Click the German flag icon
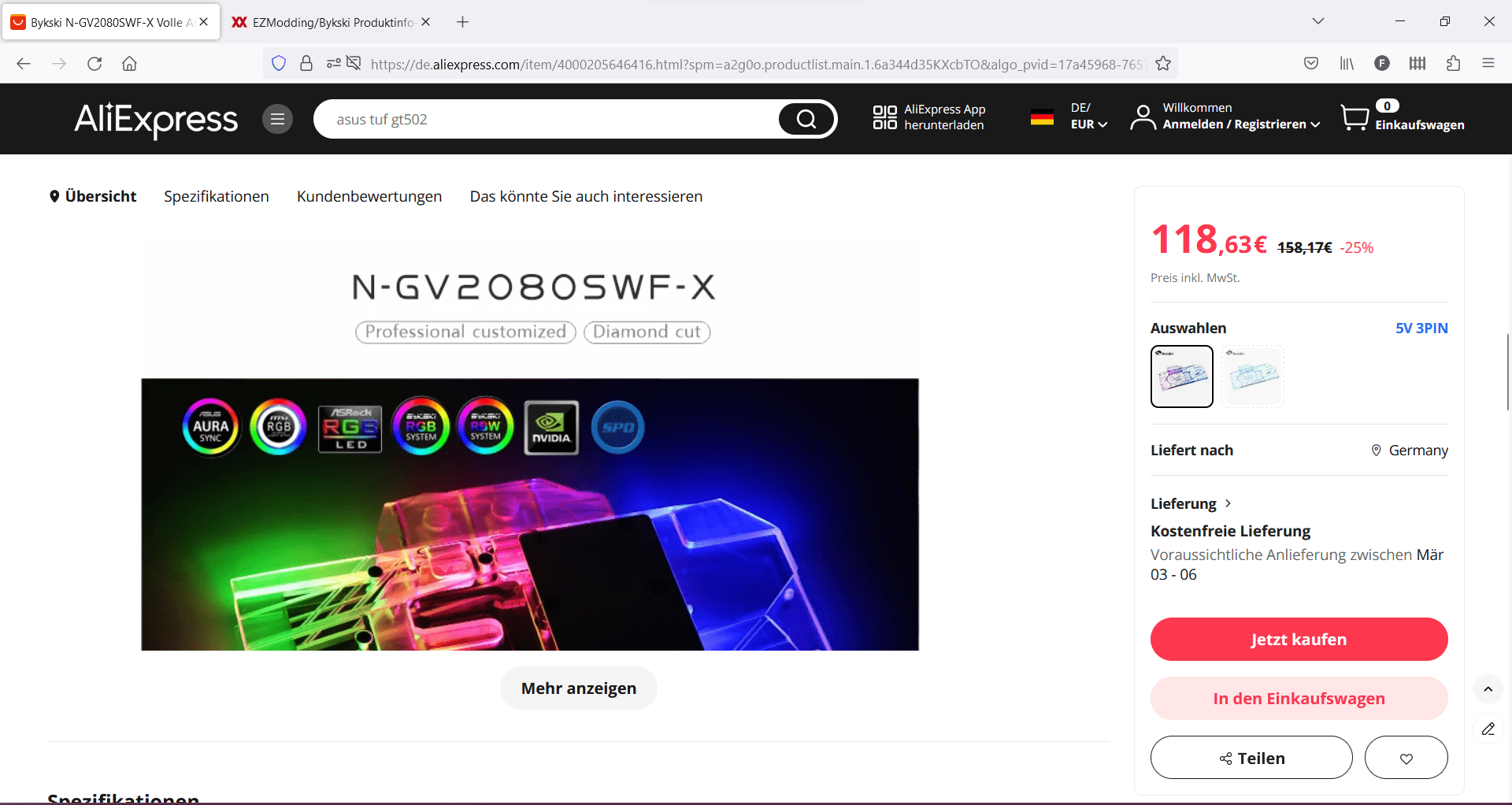 1042,117
